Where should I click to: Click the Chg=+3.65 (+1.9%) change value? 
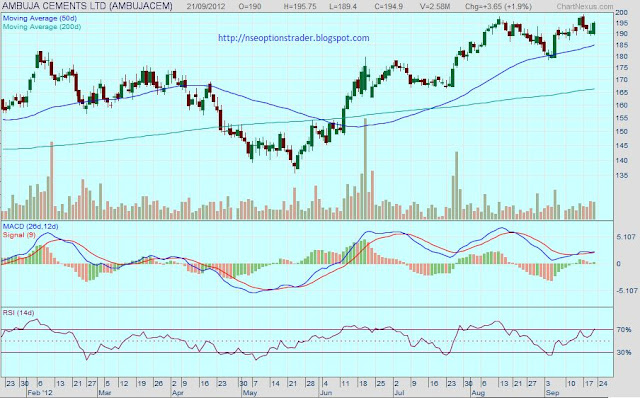(x=498, y=6)
